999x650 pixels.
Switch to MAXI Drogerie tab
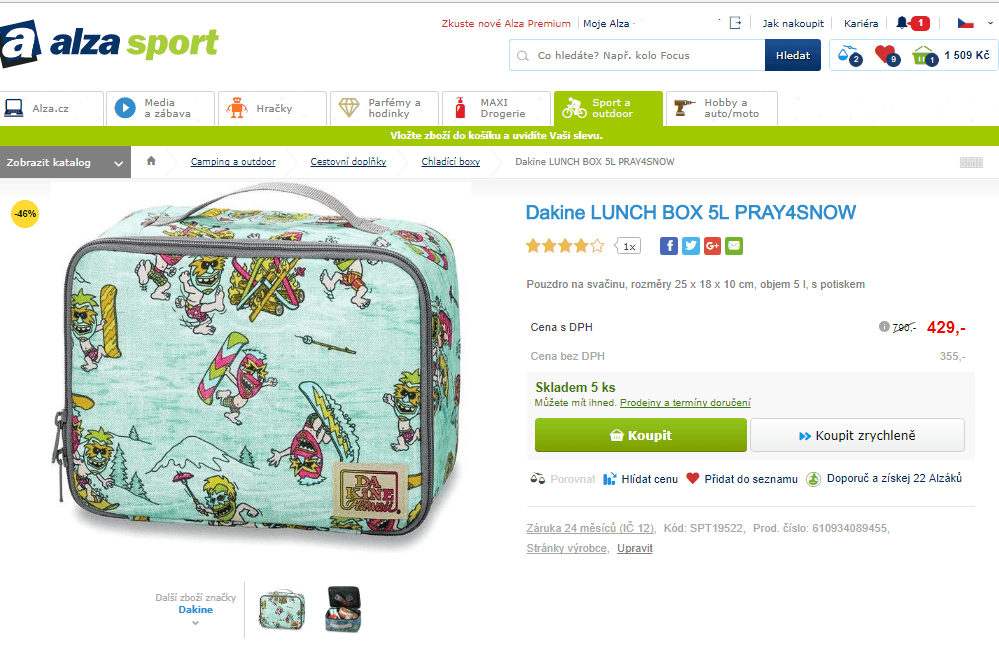(x=496, y=108)
